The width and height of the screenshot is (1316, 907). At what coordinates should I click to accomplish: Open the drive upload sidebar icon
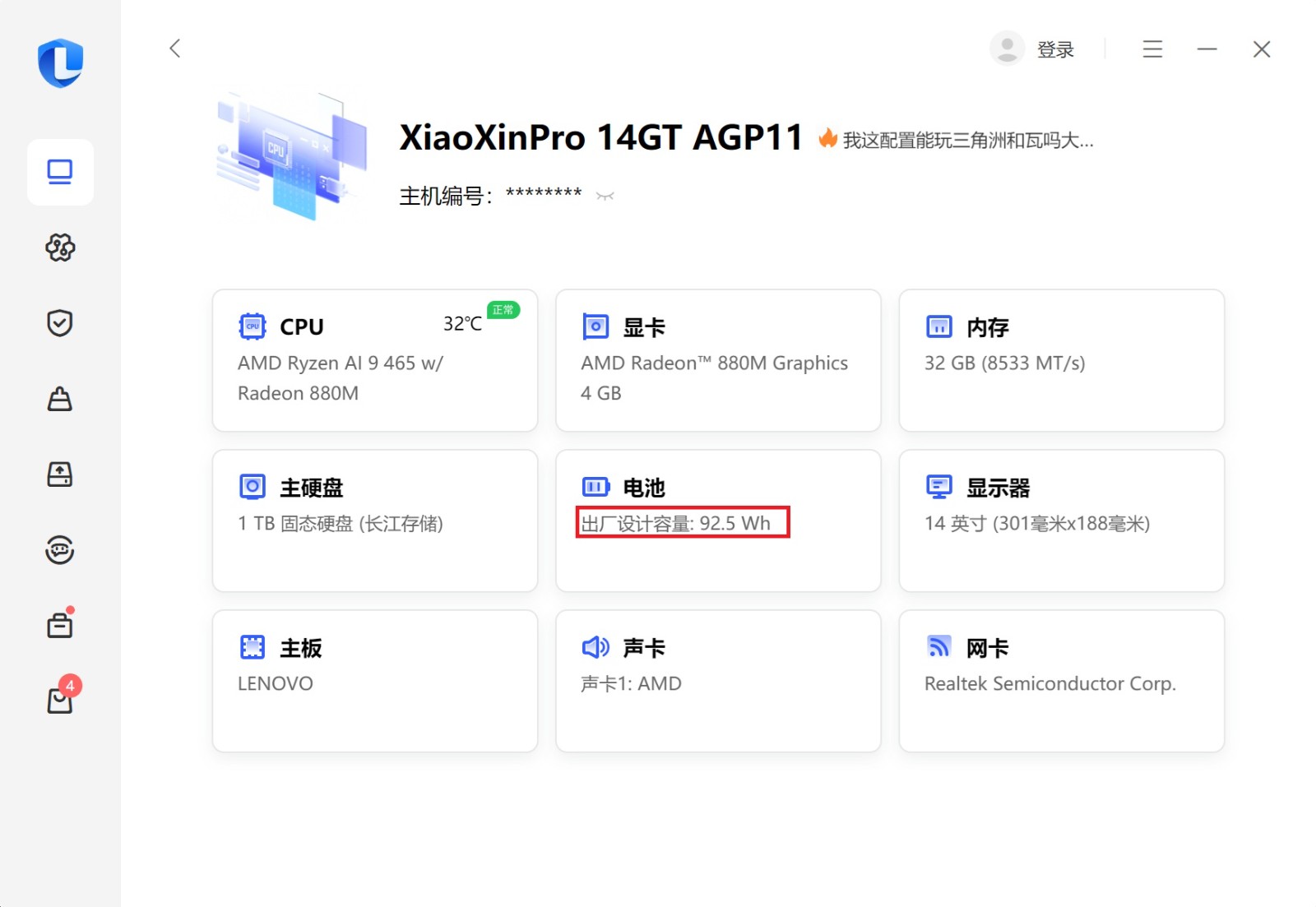pyautogui.click(x=60, y=474)
